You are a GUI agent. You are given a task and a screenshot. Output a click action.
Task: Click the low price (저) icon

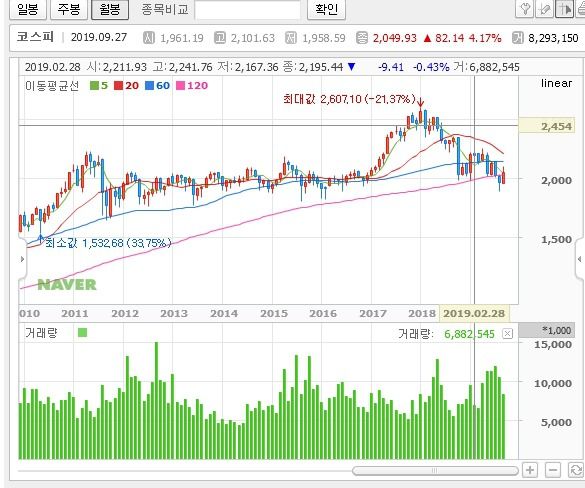(291, 38)
